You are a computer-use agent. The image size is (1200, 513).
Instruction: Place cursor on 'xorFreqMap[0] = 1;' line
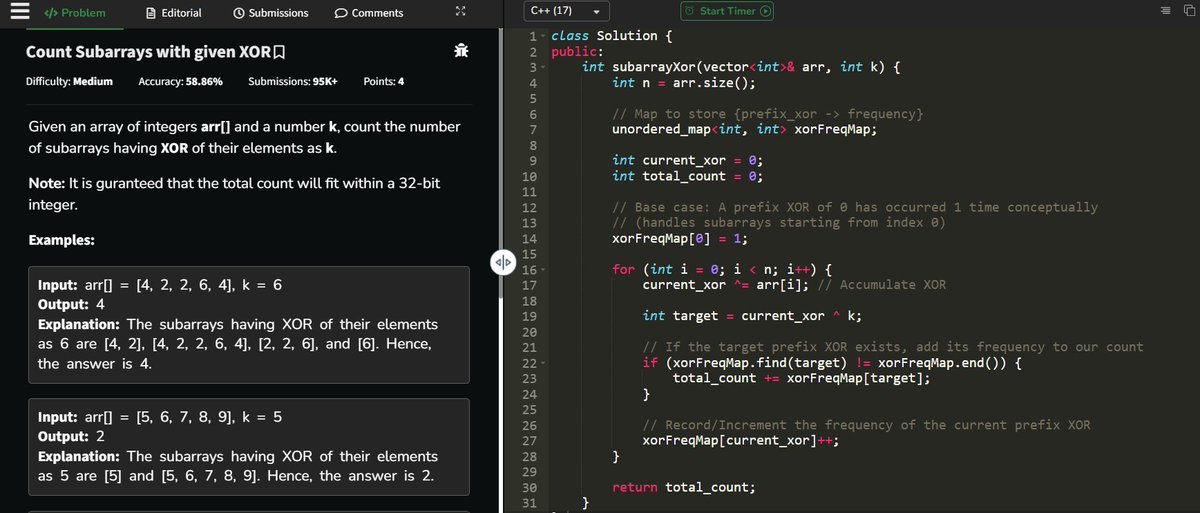(x=680, y=238)
